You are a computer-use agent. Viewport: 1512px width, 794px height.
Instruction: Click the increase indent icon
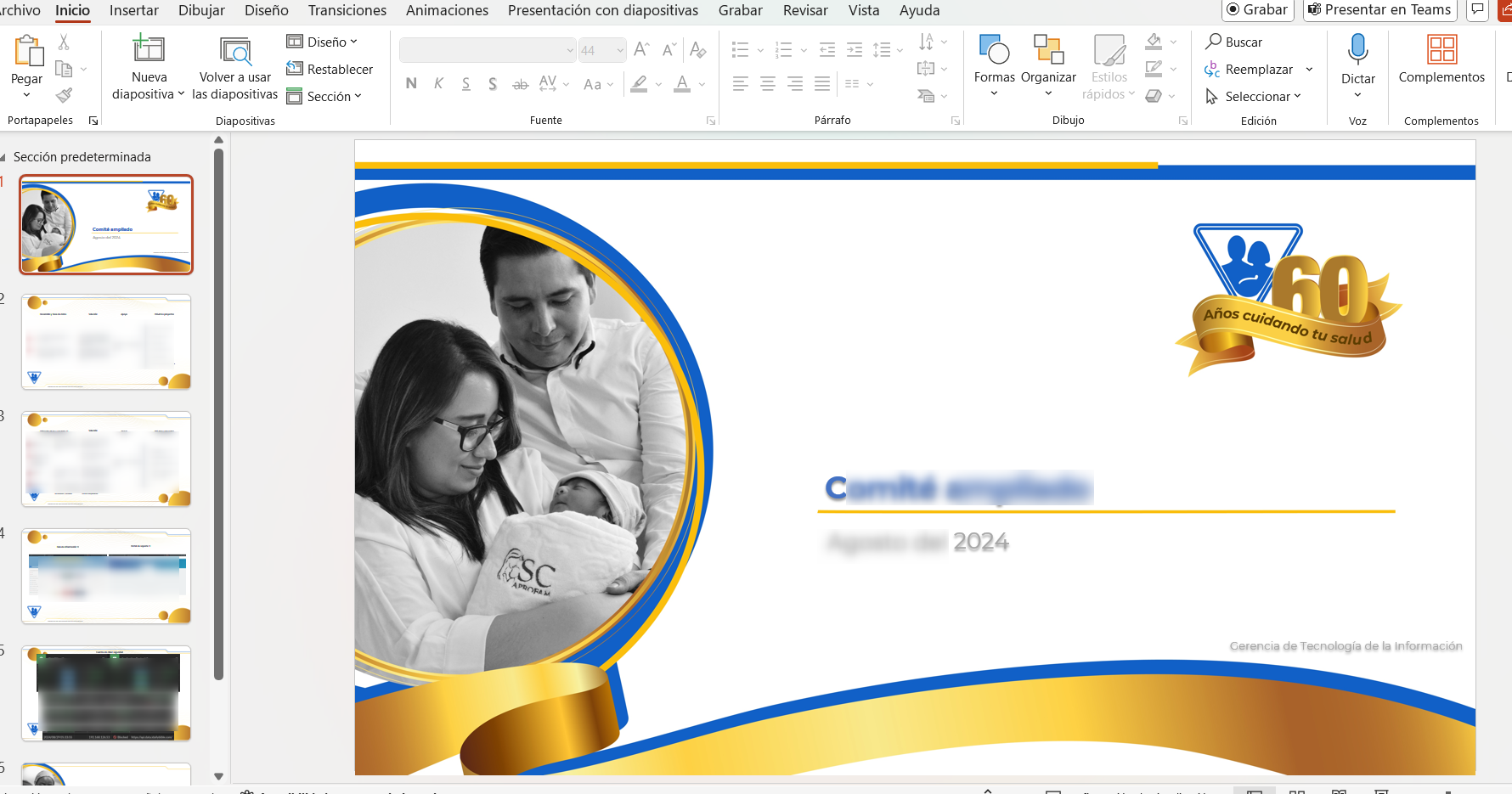click(855, 50)
